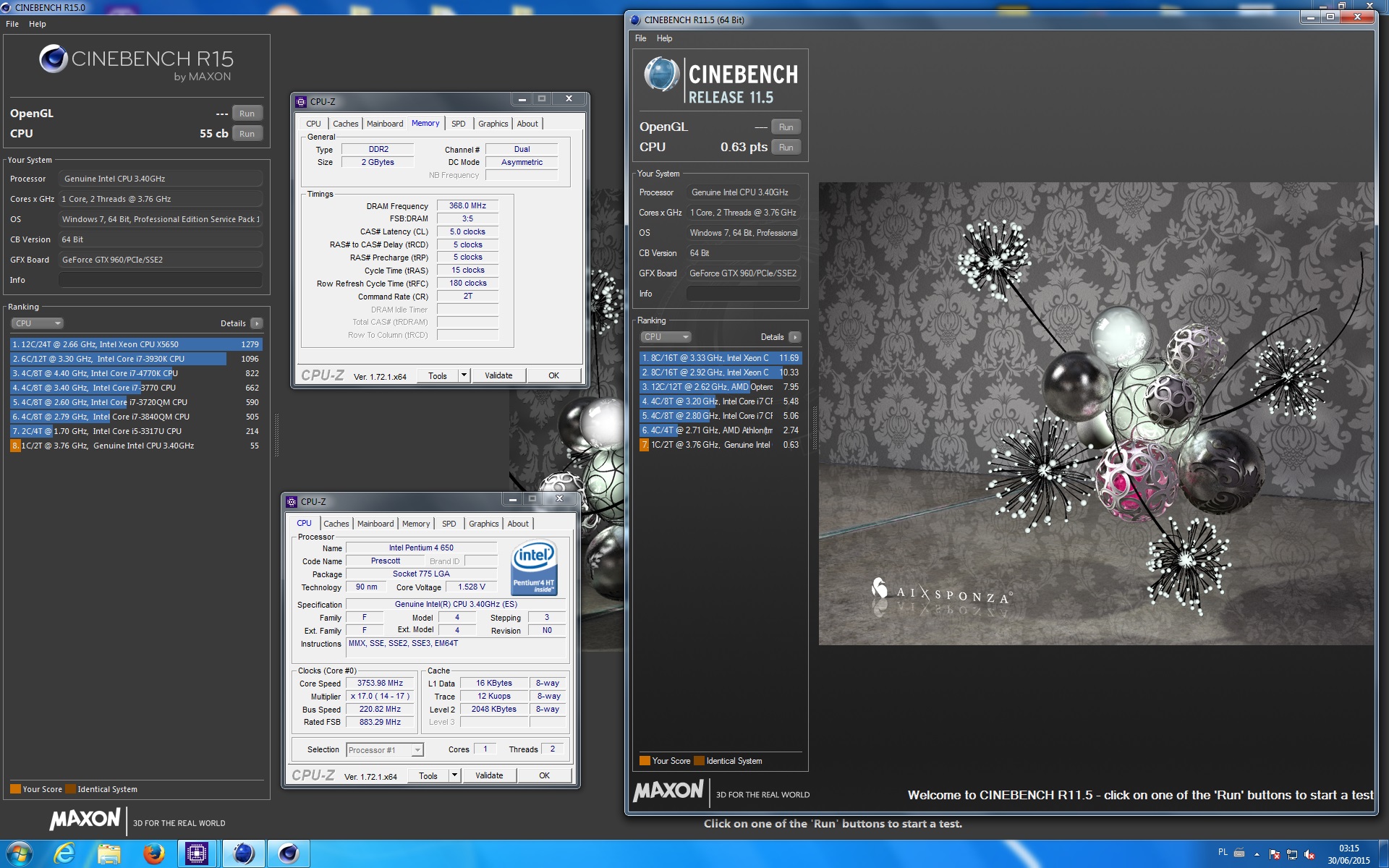Open Processor #1 selection dropdown
This screenshot has height=868, width=1389.
[x=385, y=750]
